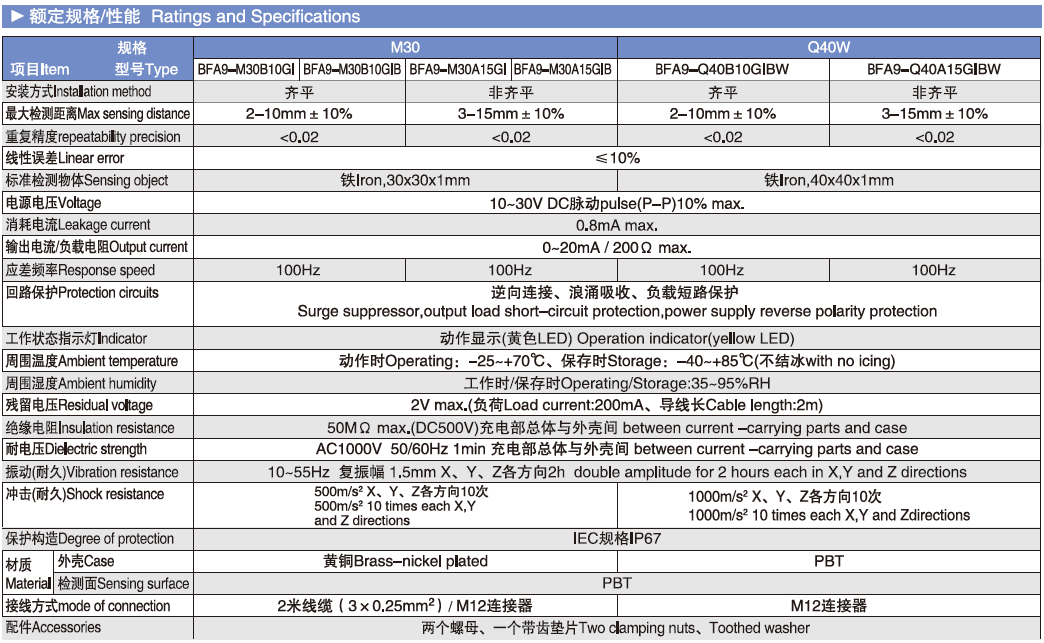Click the Max sensing distance row label
This screenshot has height=643, width=1044.
pyautogui.click(x=97, y=114)
